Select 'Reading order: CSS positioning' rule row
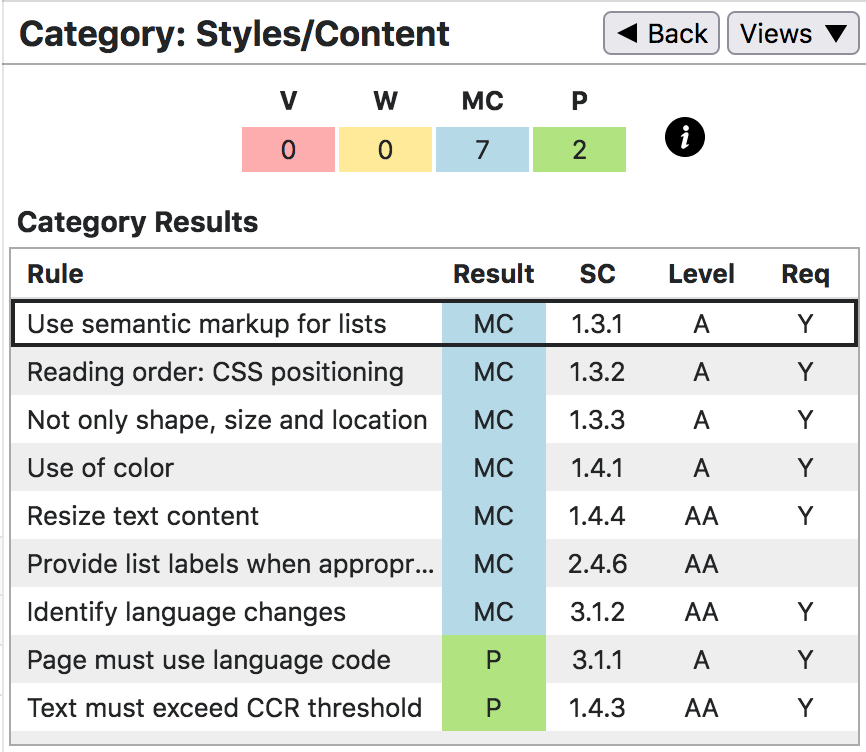 (x=215, y=372)
